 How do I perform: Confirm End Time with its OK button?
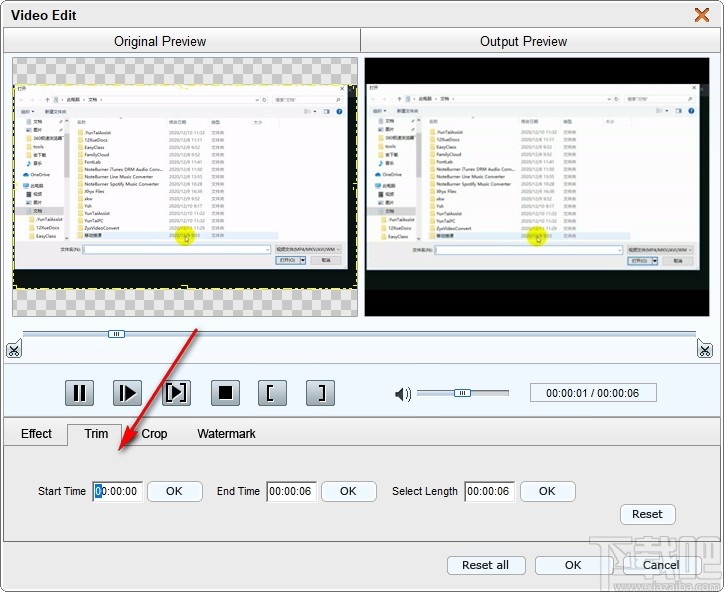pyautogui.click(x=349, y=491)
